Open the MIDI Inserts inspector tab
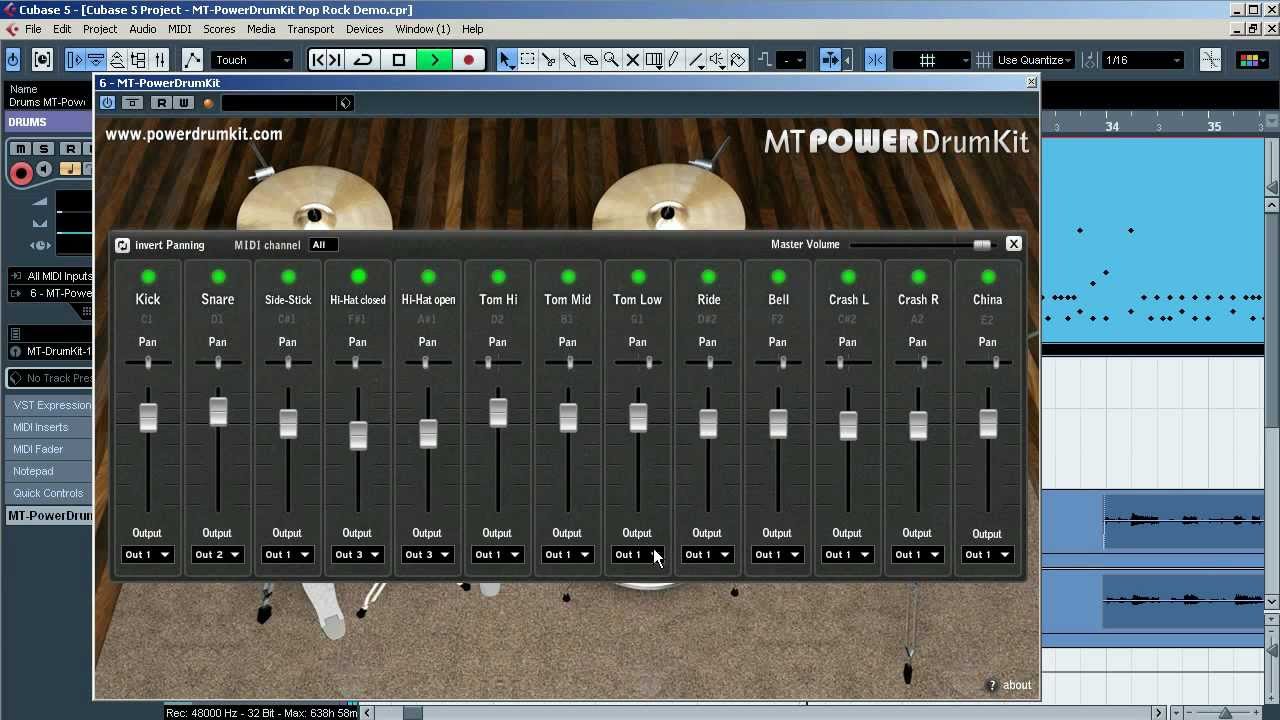The image size is (1280, 720). point(50,427)
